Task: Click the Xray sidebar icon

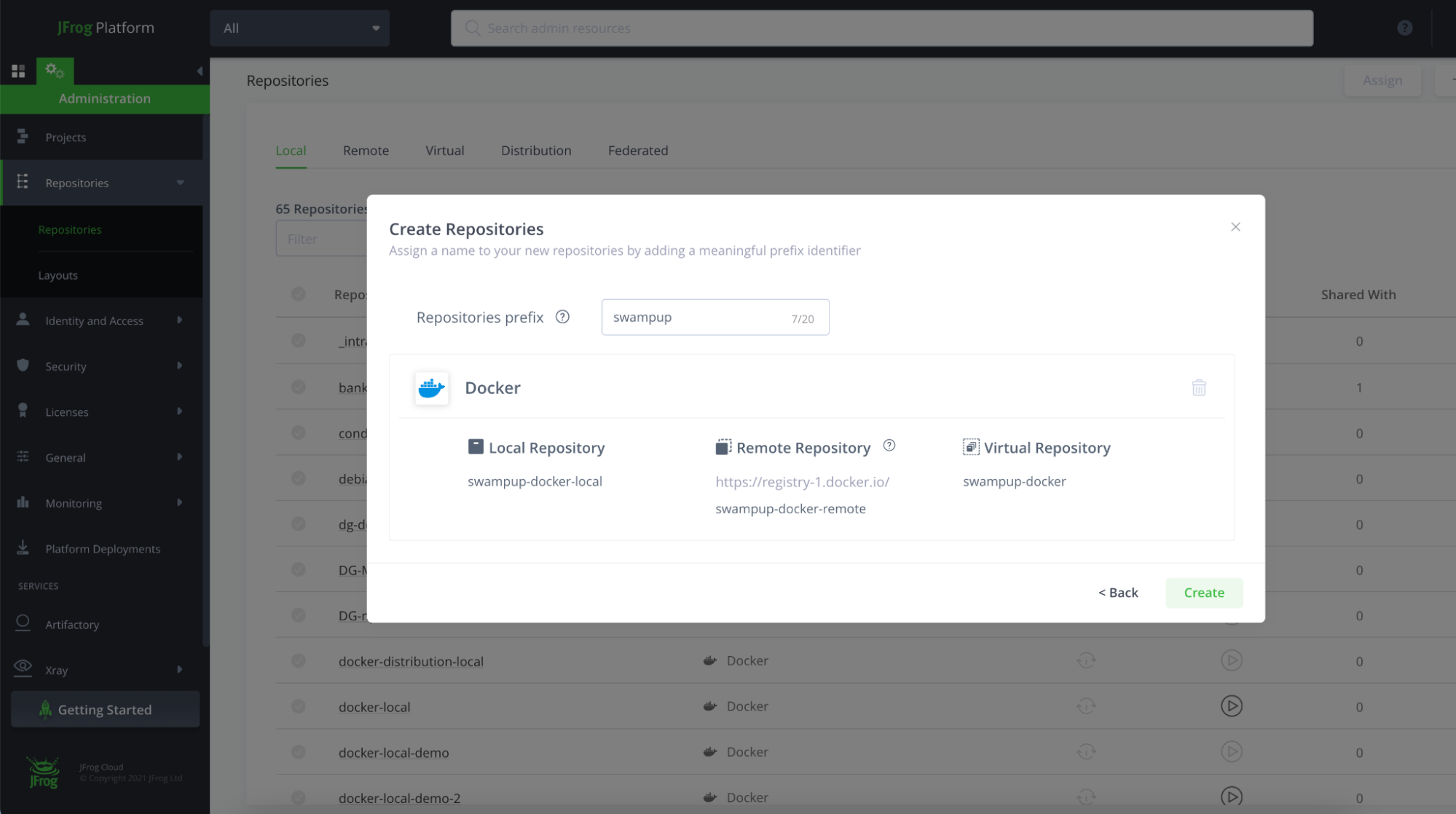Action: pos(22,668)
